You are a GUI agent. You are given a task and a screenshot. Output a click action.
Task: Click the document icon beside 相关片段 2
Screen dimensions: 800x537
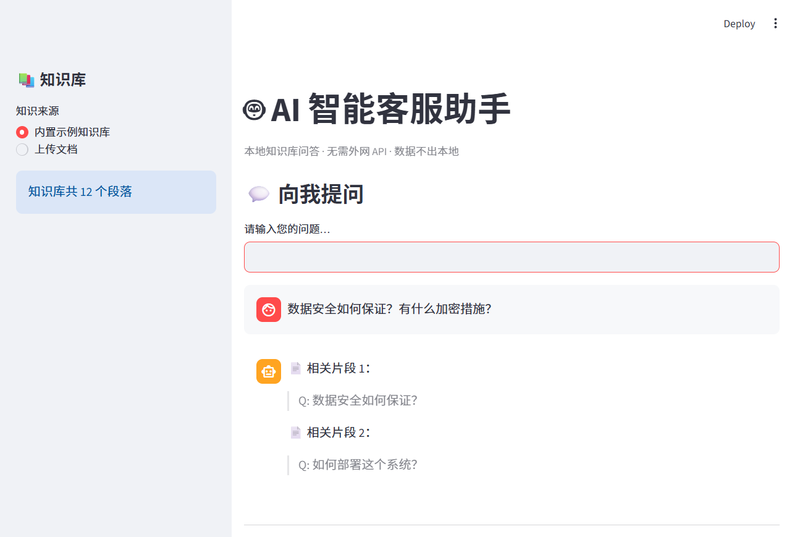pos(295,432)
